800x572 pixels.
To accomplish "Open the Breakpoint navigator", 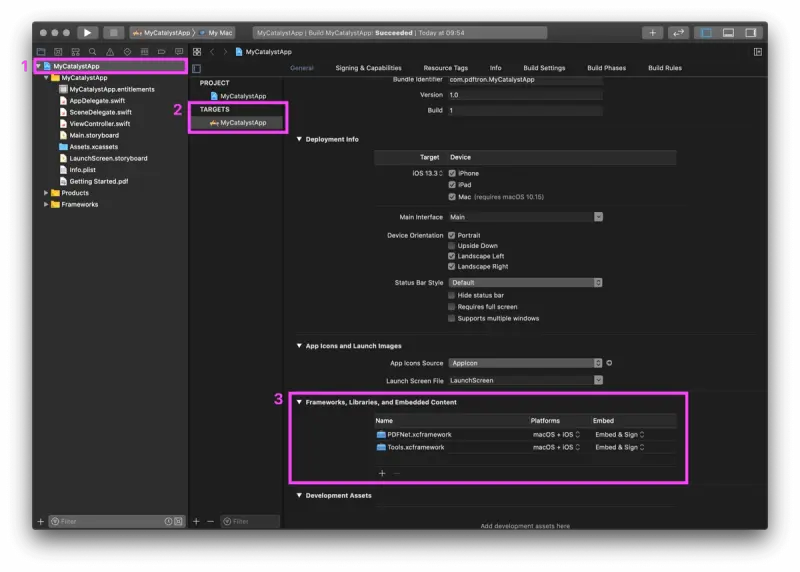I will 162,52.
